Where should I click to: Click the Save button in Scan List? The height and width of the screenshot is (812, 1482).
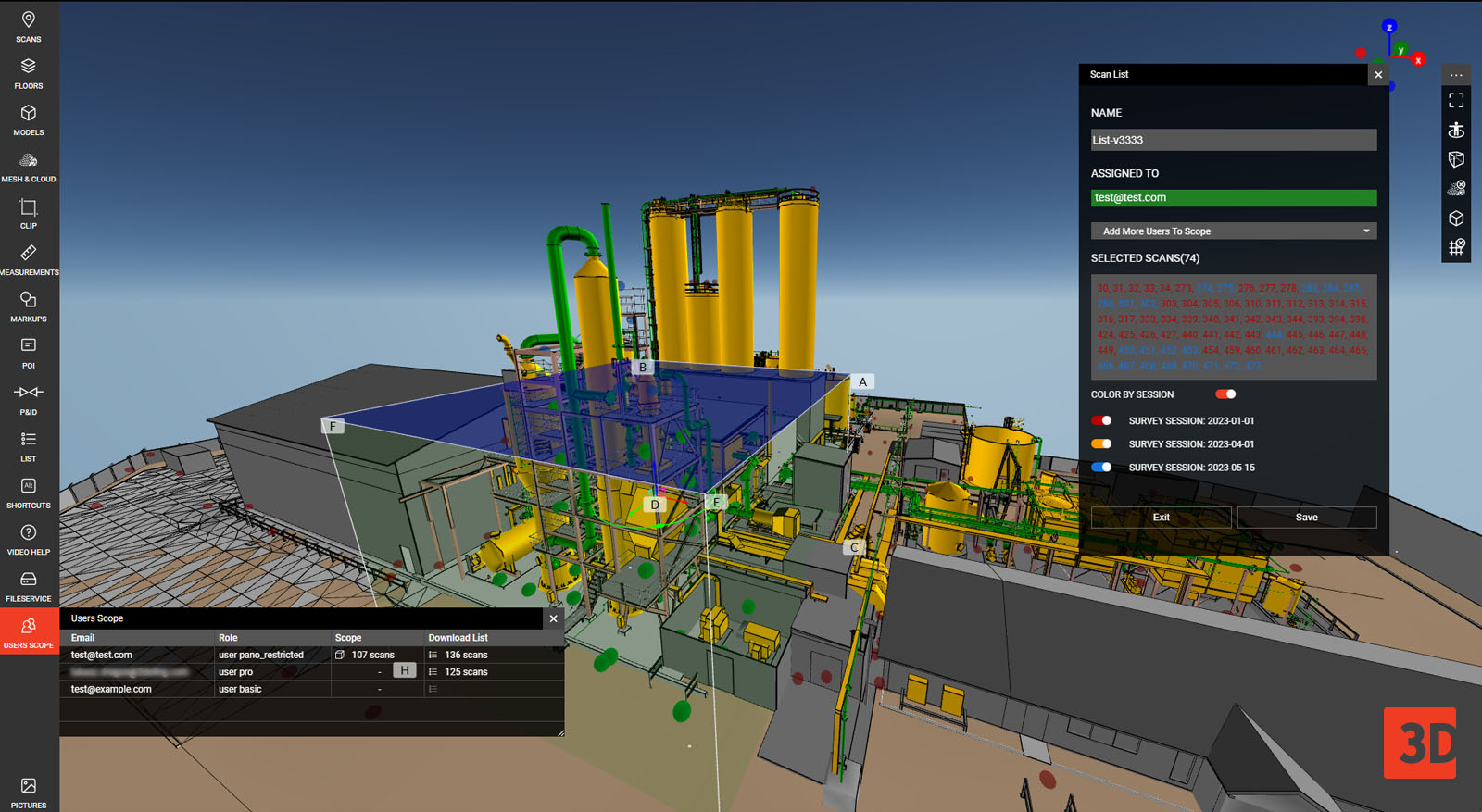point(1306,518)
